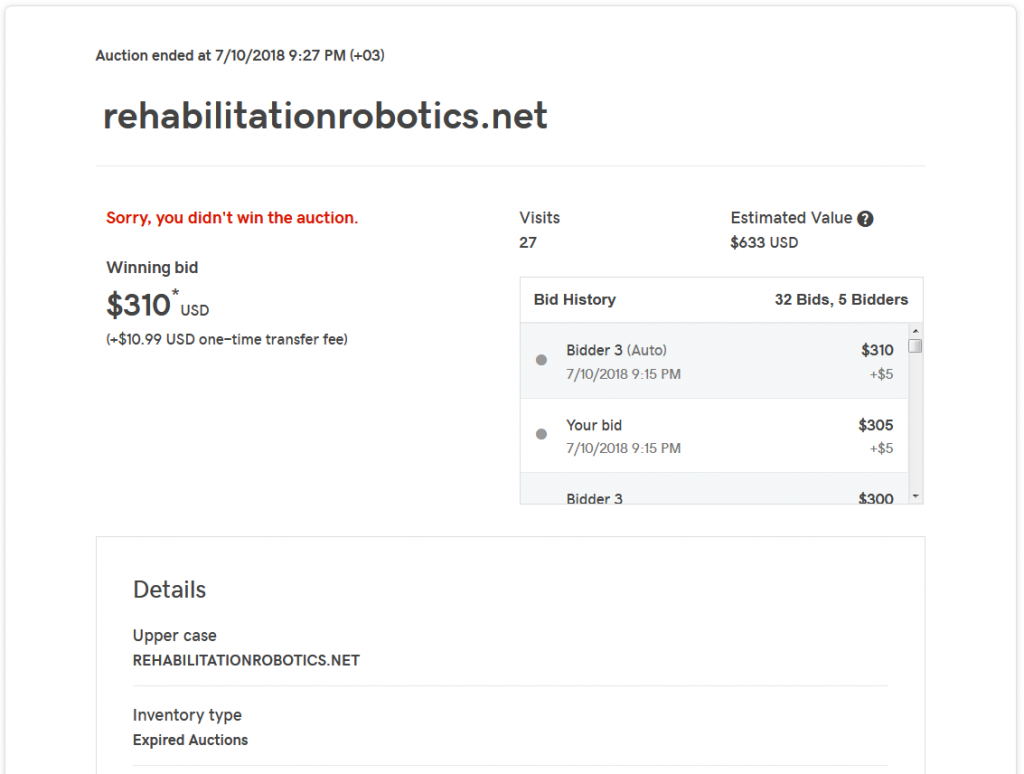Click the one-time transfer fee note
The image size is (1024, 774).
click(x=227, y=340)
